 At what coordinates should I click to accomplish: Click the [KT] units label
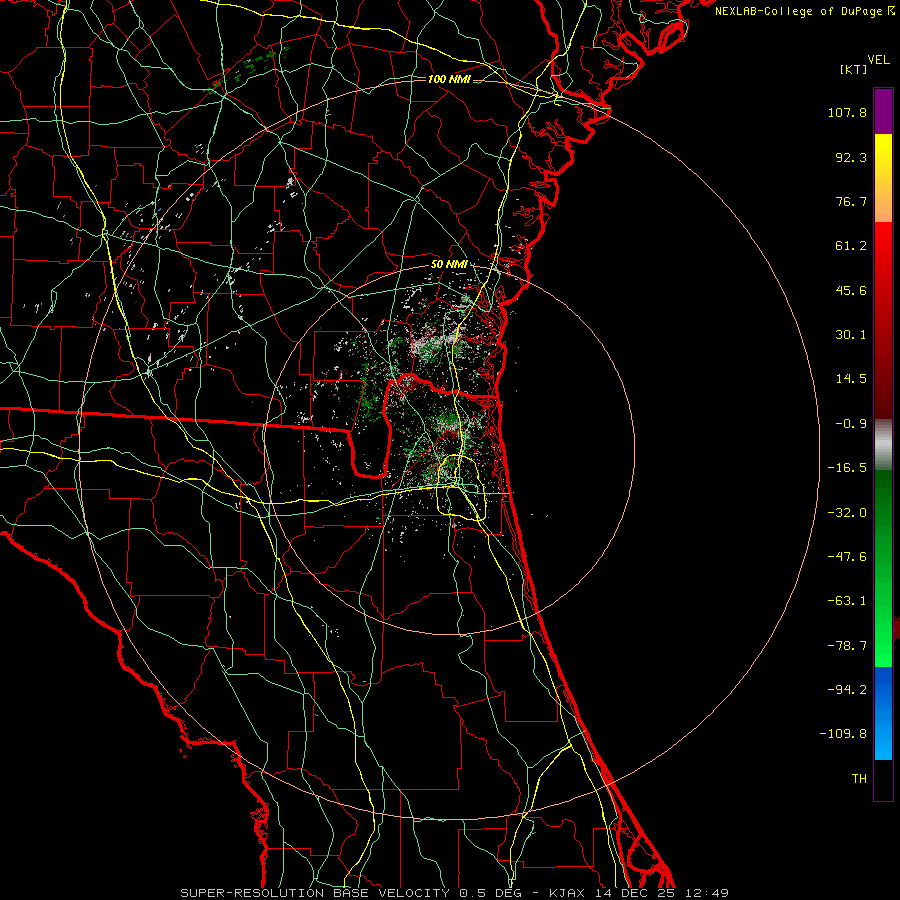(x=853, y=70)
